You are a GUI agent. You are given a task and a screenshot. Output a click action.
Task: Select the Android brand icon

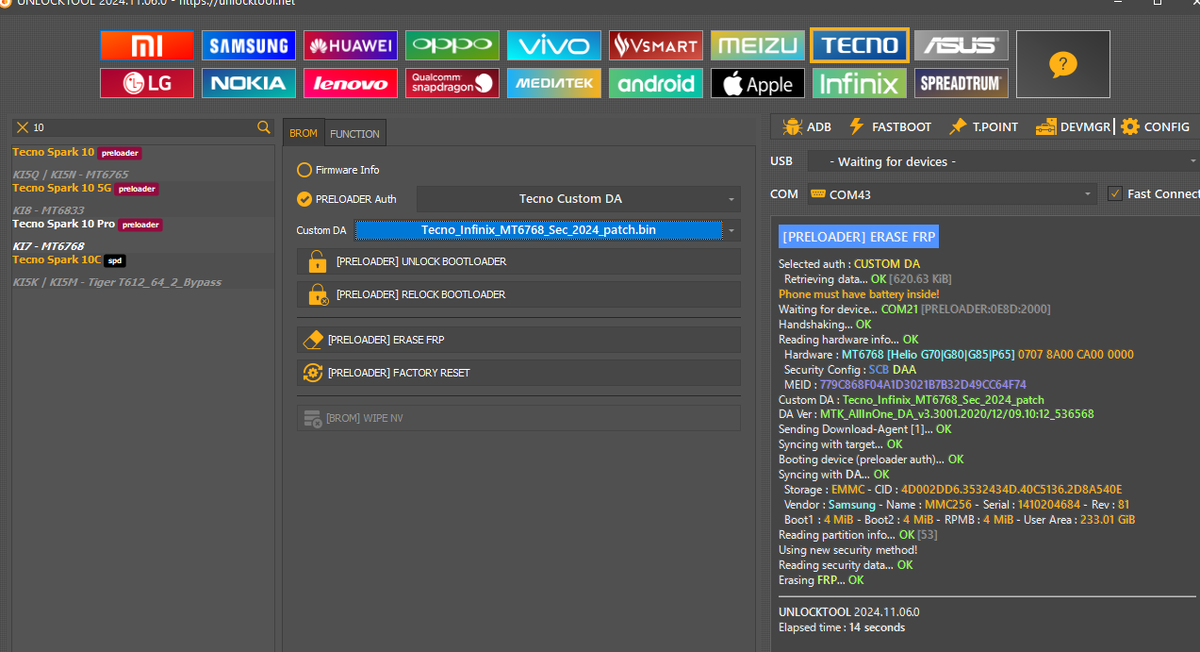[656, 83]
